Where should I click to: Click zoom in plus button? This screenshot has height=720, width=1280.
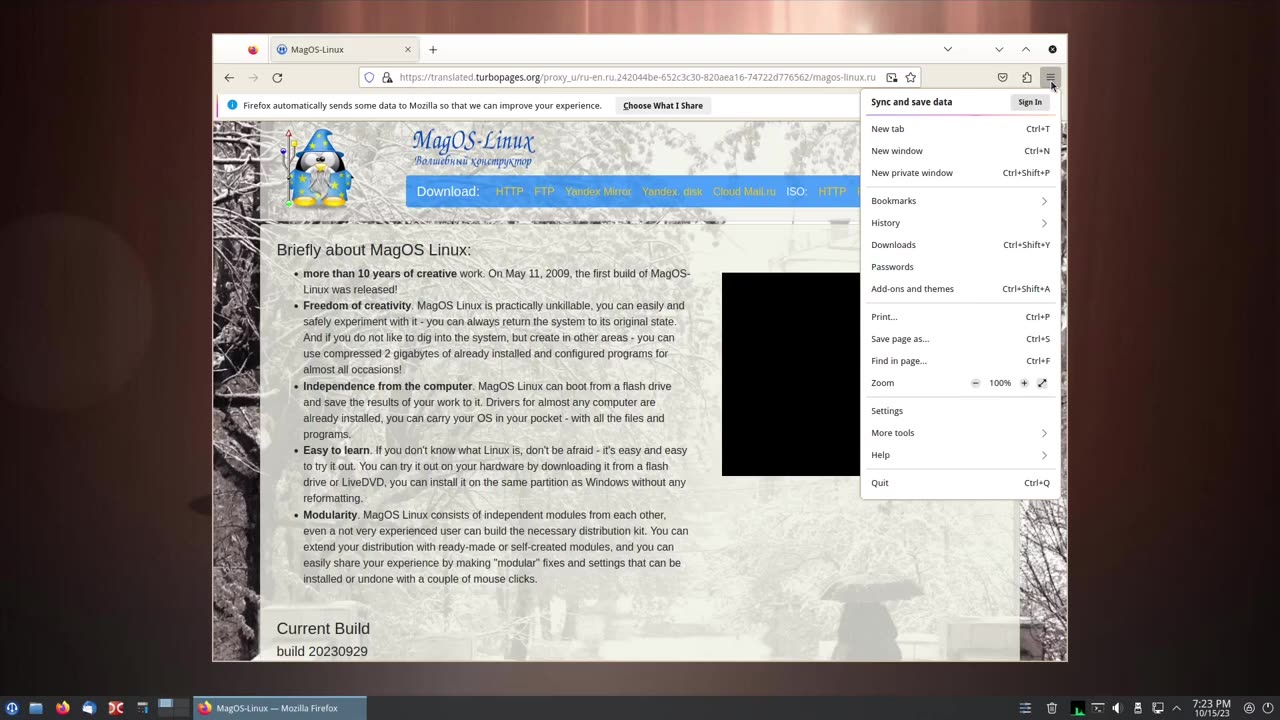pyautogui.click(x=1024, y=383)
